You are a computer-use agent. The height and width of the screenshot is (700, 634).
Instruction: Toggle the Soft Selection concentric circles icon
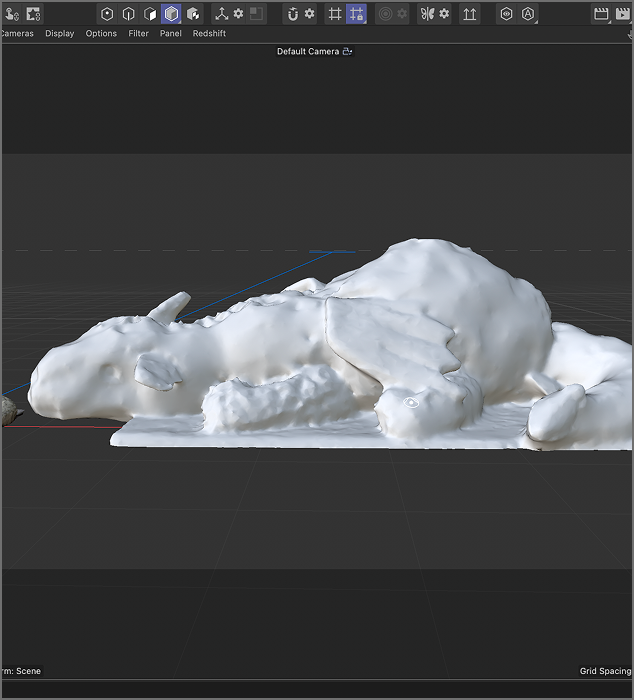(x=385, y=14)
